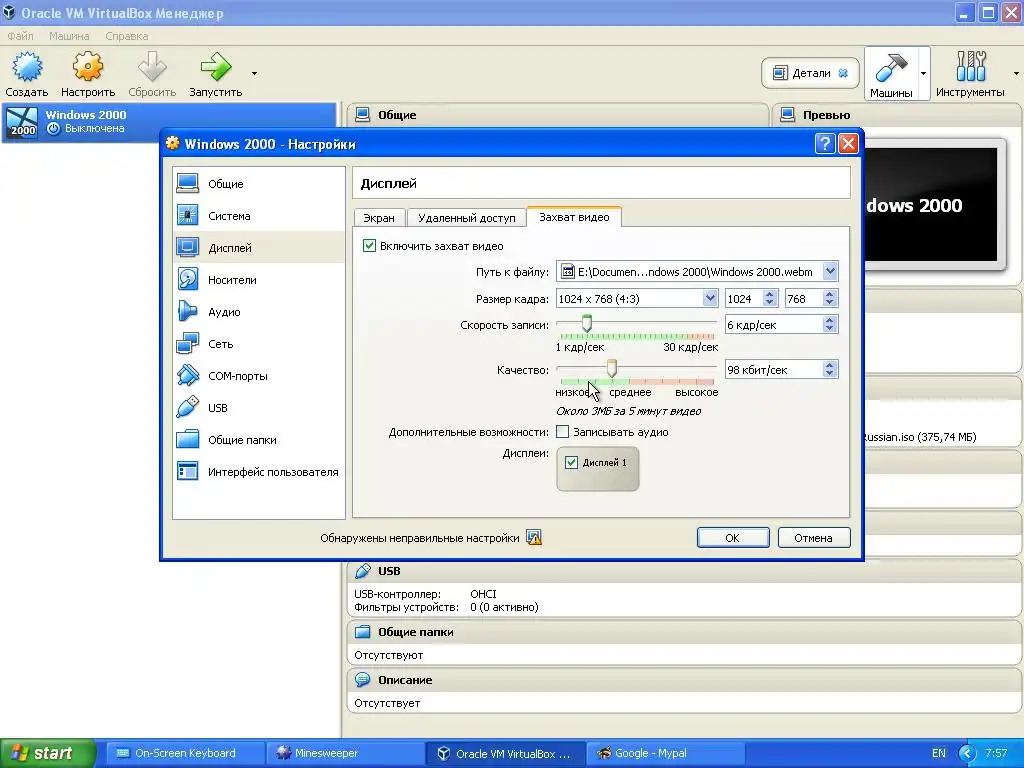Image resolution: width=1024 pixels, height=768 pixels.
Task: Confirm settings with OK button
Action: coord(733,537)
